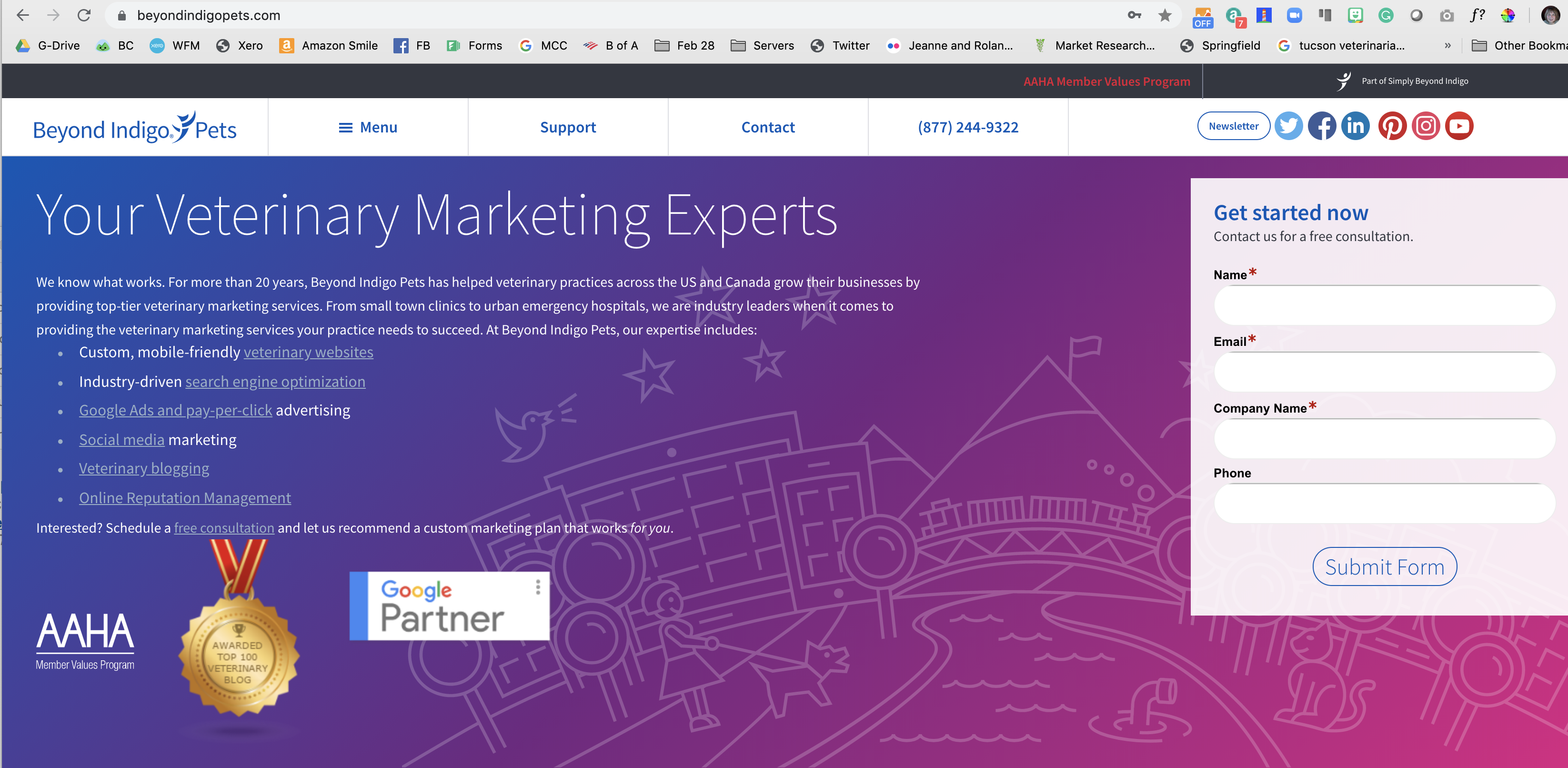Click the font finder f? extension
Screen dimensions: 1568x768
pos(1478,15)
